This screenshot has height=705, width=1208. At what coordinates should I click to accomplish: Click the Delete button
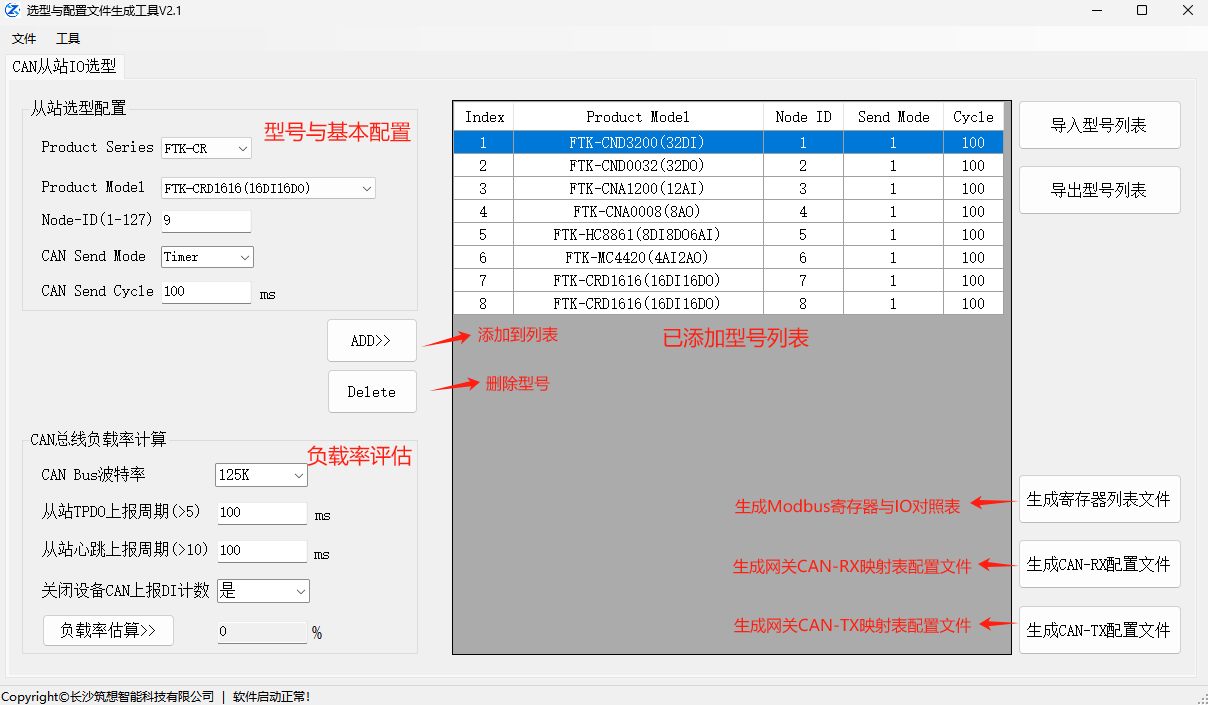coord(372,392)
